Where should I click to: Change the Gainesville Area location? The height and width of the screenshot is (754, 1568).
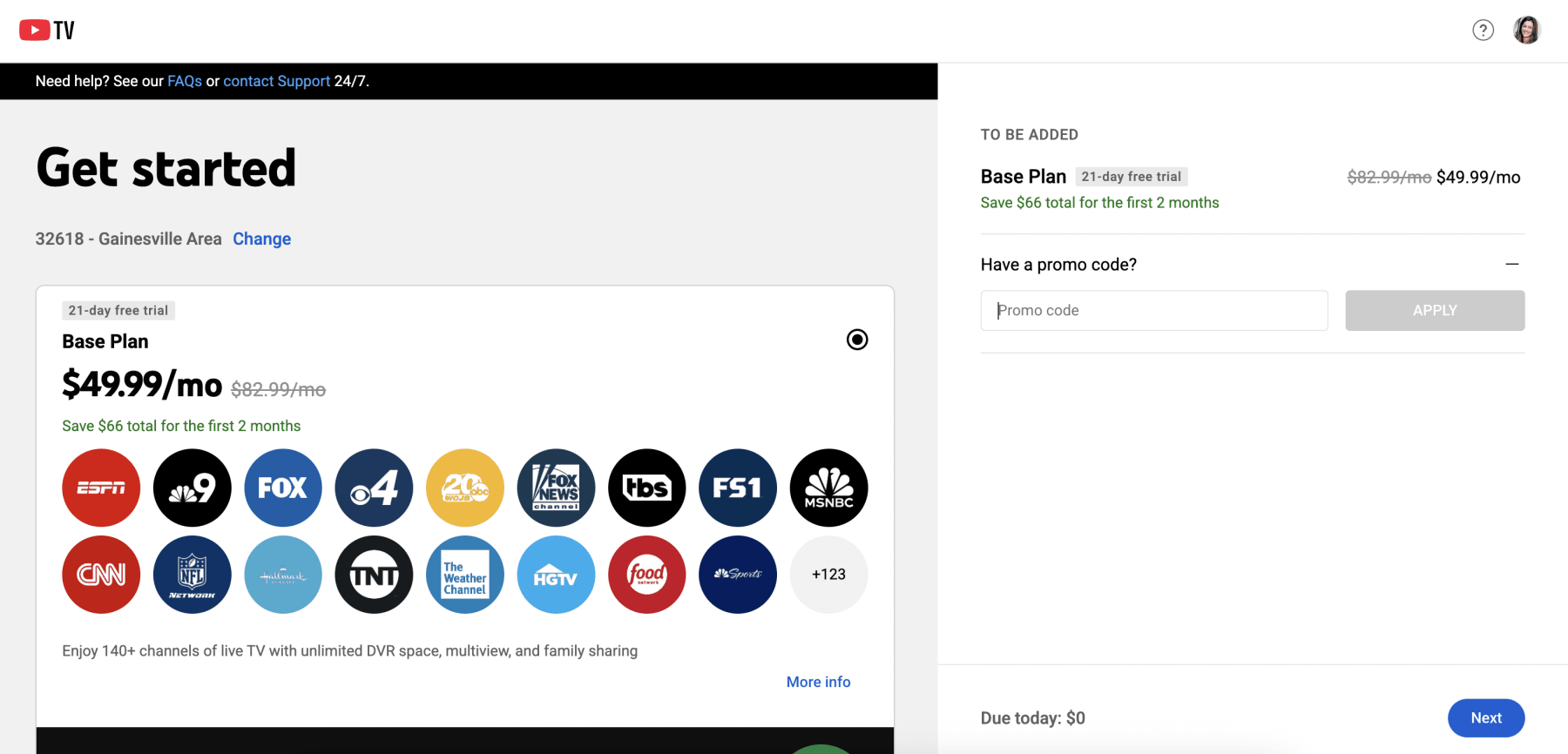click(x=261, y=239)
